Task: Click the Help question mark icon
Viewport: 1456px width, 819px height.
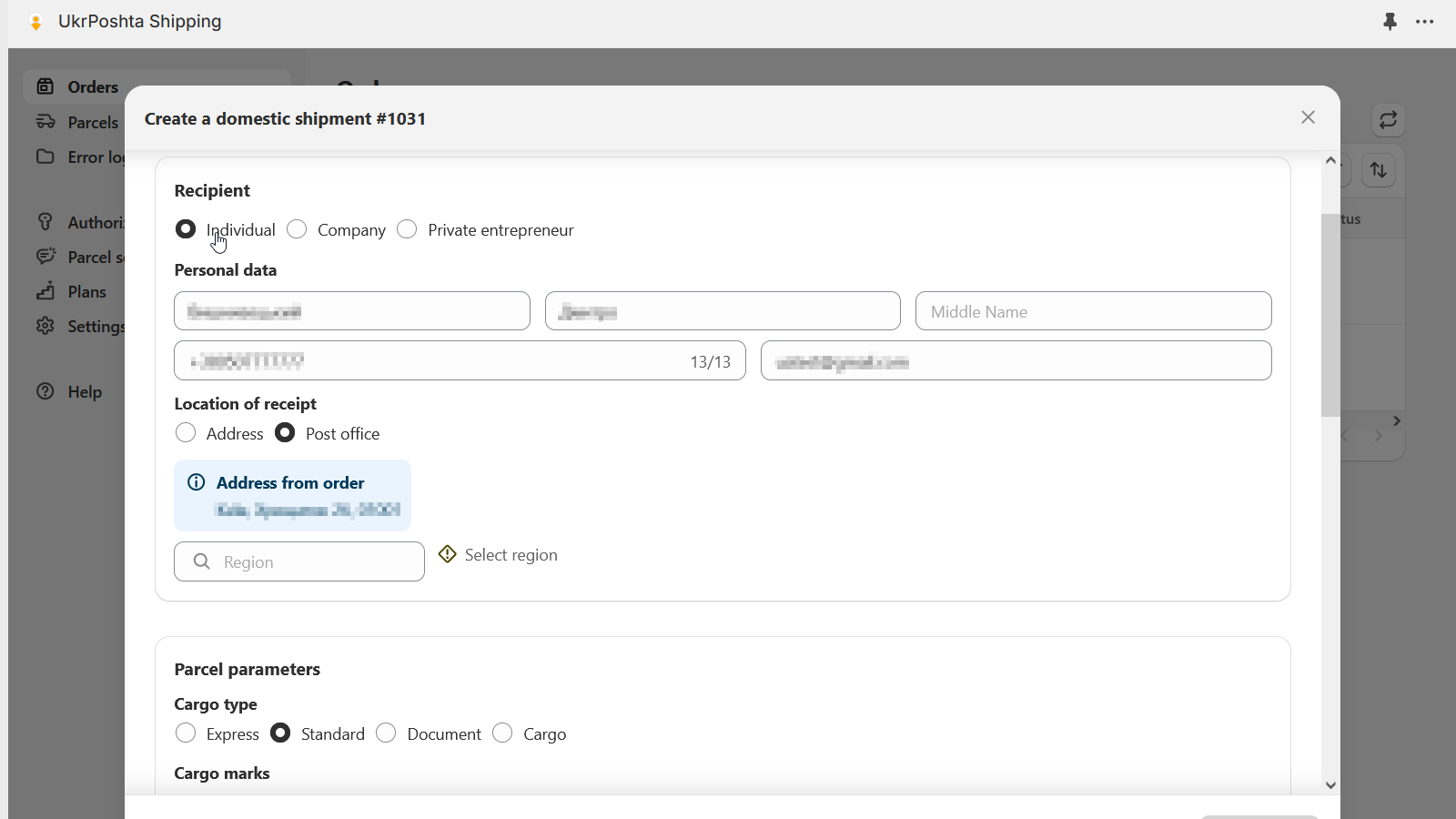Action: 45,391
